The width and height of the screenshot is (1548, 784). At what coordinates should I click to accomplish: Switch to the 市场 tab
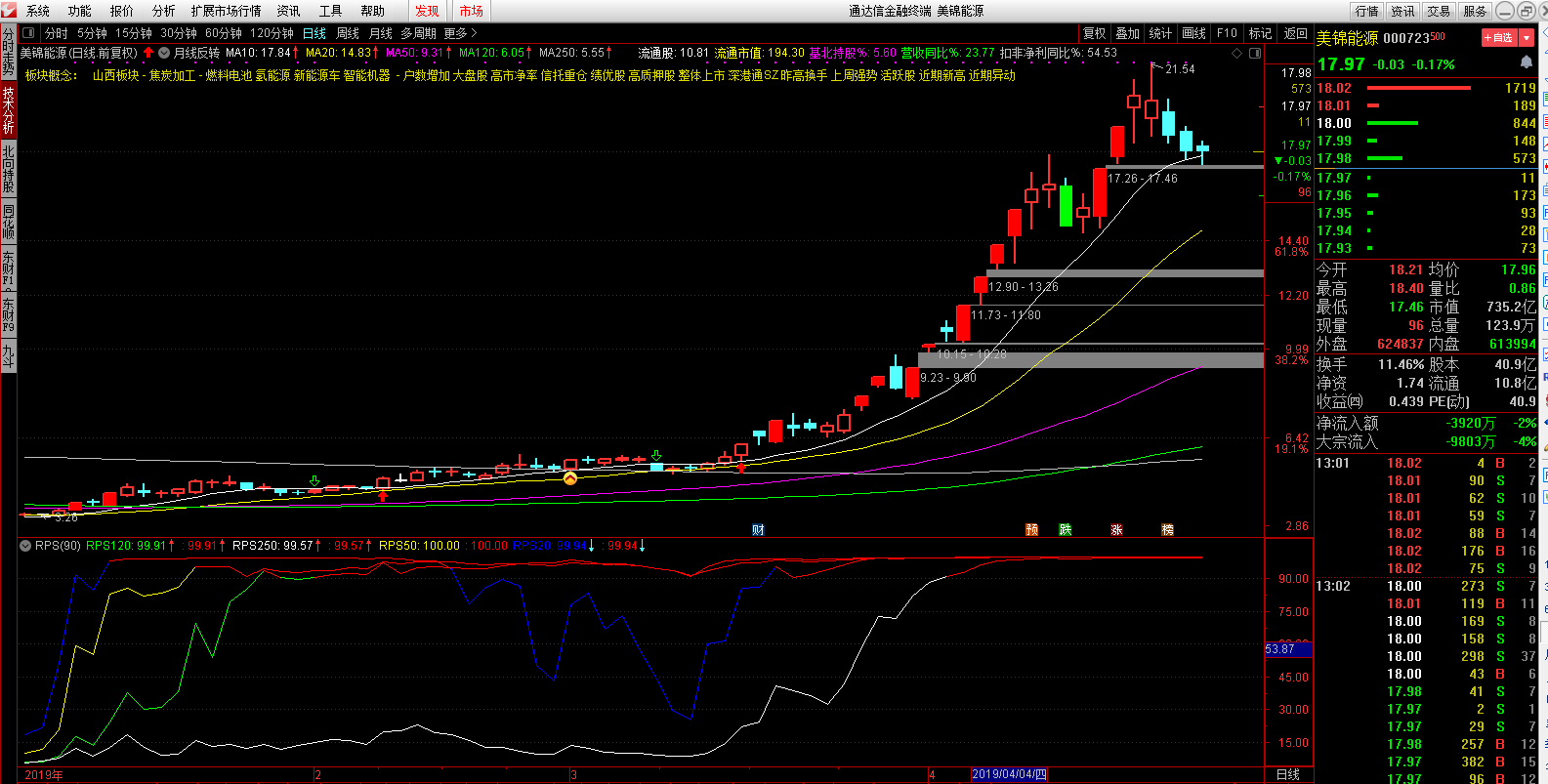(x=471, y=11)
